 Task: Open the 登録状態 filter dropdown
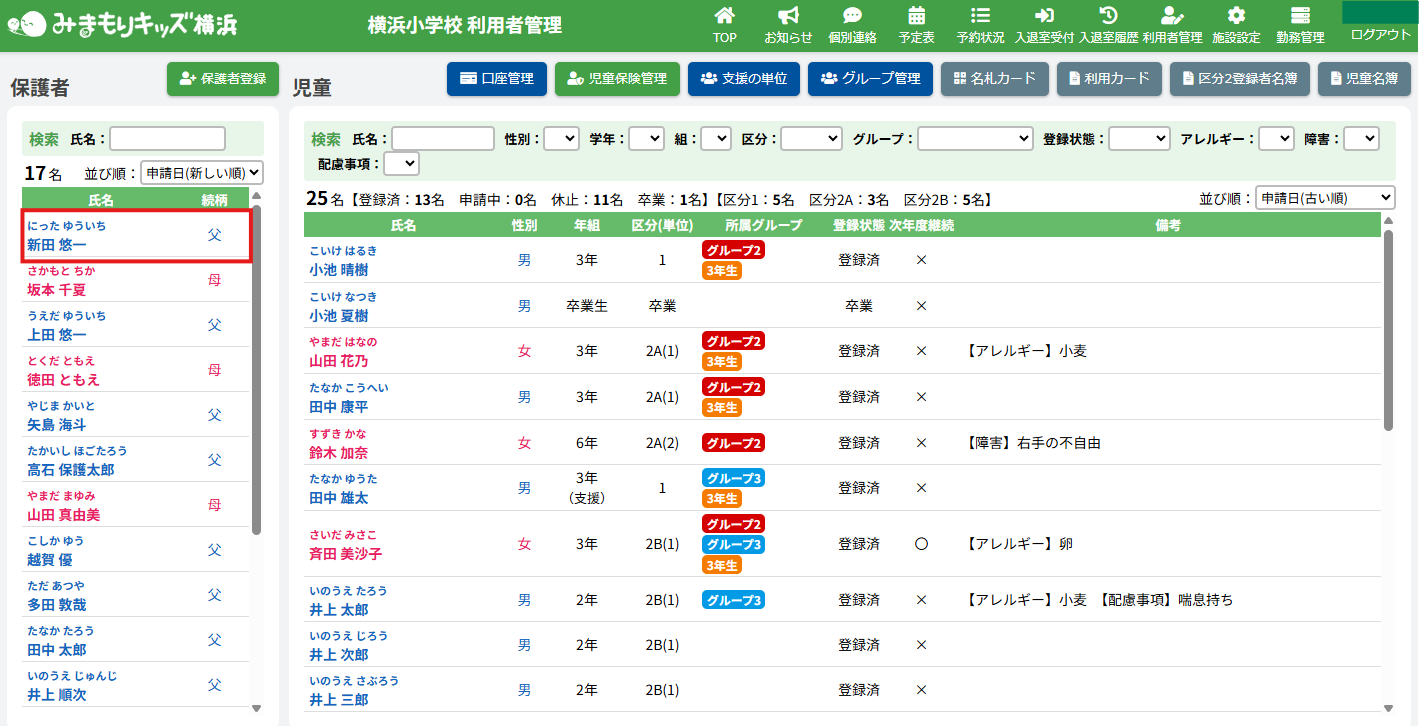tap(1139, 139)
